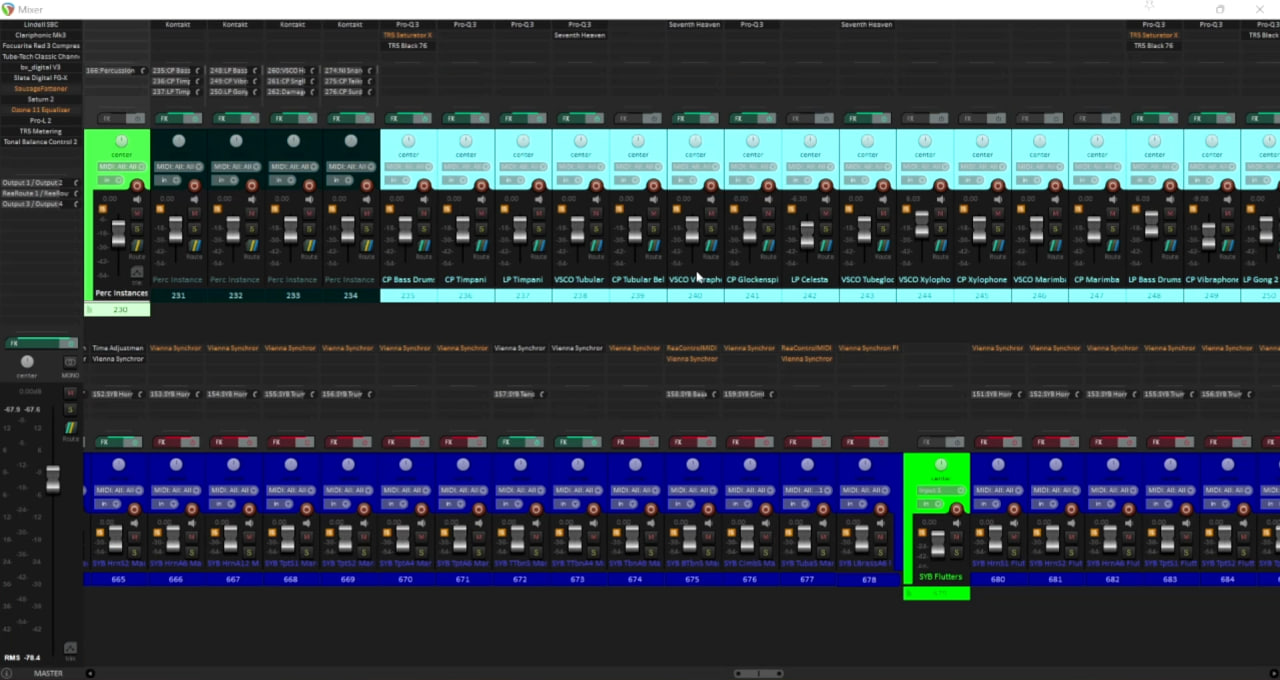Click the envelope icon on Perc Instances
This screenshot has width=1280, height=680.
[137, 271]
